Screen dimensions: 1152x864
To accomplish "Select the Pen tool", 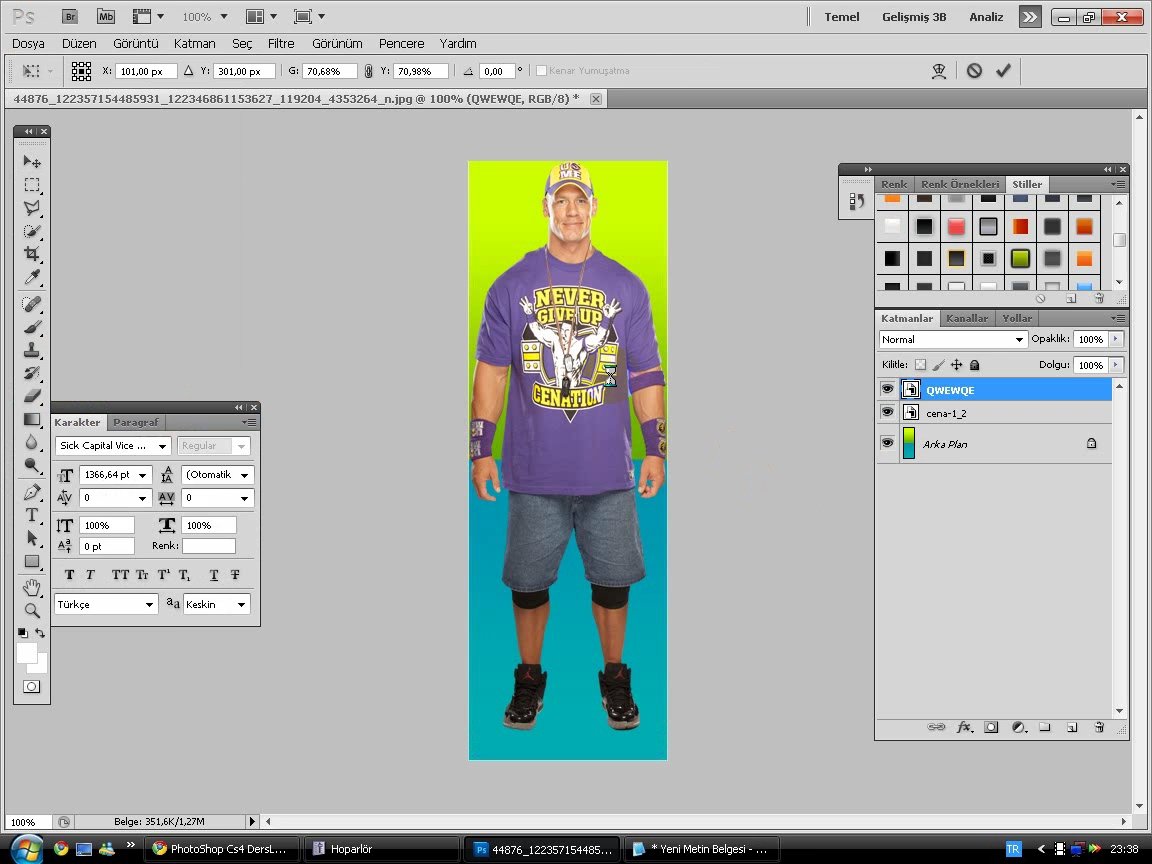I will (x=32, y=492).
